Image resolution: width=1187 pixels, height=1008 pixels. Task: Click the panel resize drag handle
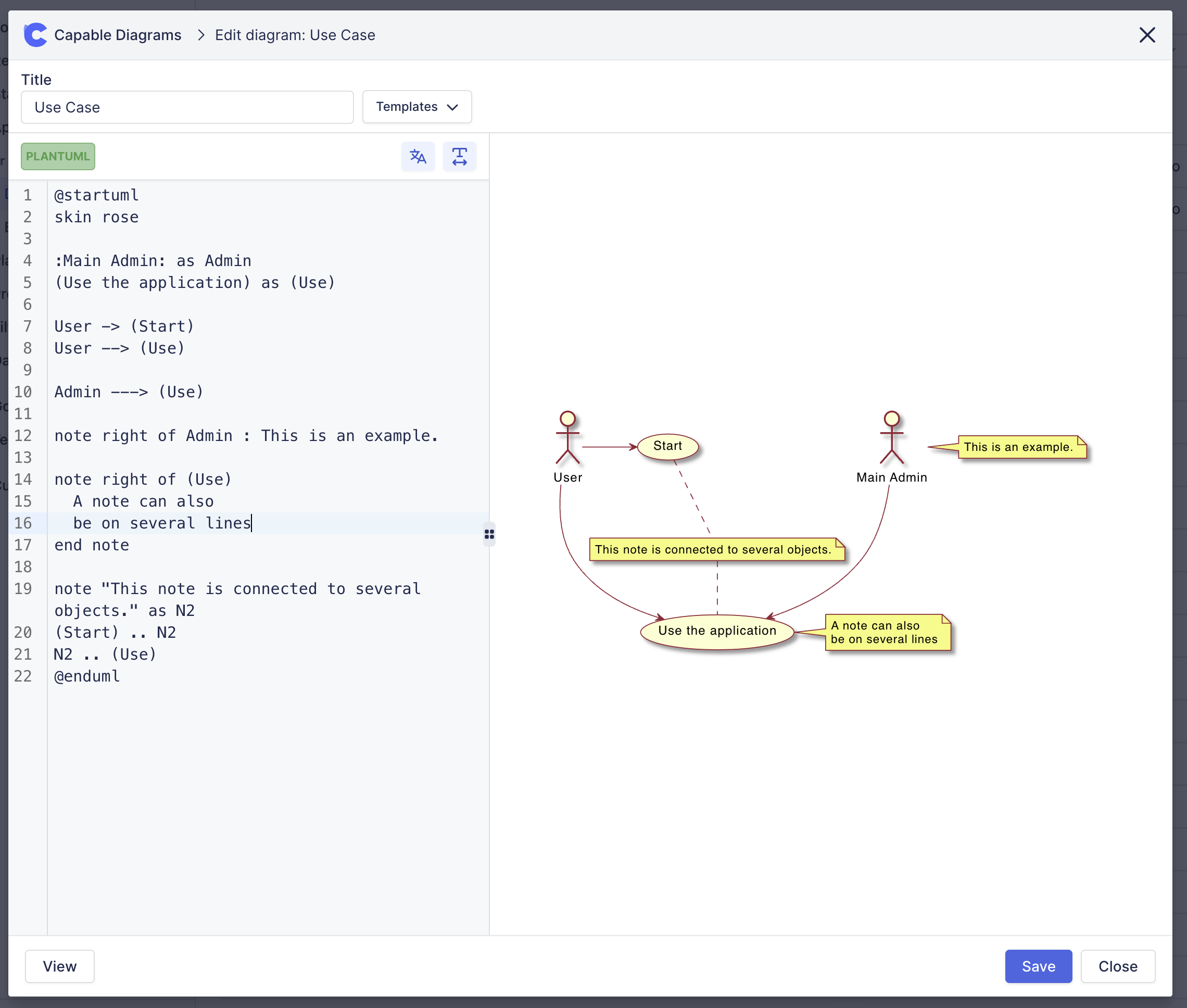[489, 534]
